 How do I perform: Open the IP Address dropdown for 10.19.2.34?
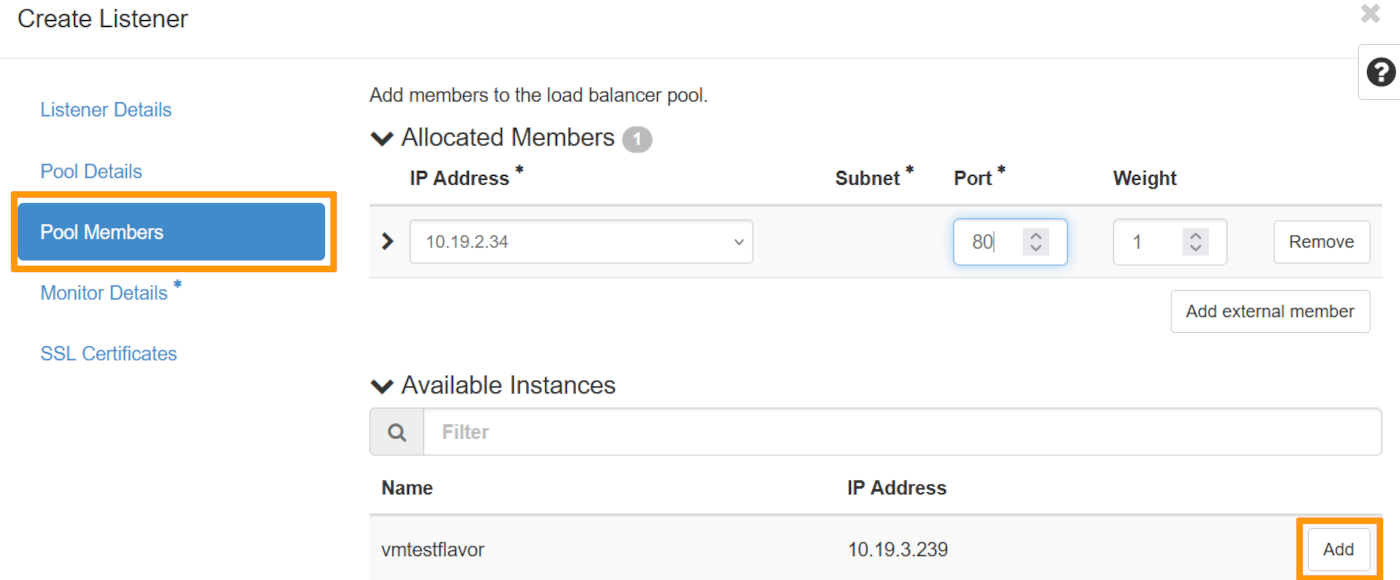[738, 241]
